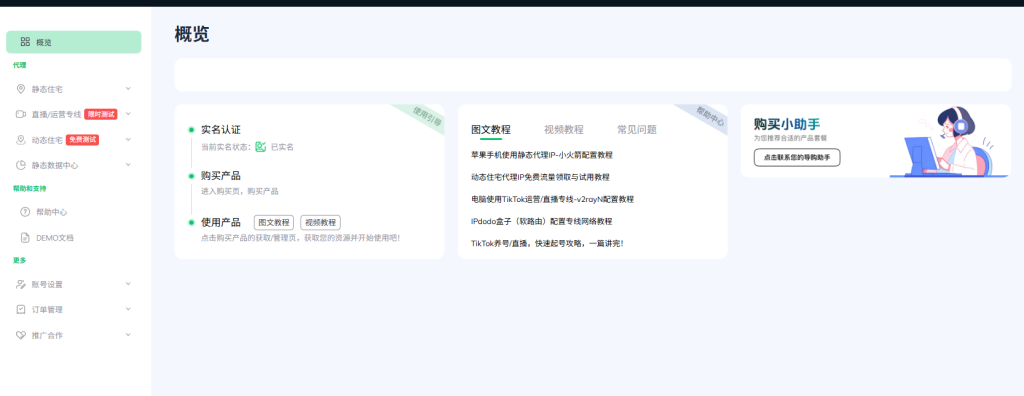Click the 帮助中心 corner ribbon
This screenshot has height=396, width=1024.
point(709,116)
